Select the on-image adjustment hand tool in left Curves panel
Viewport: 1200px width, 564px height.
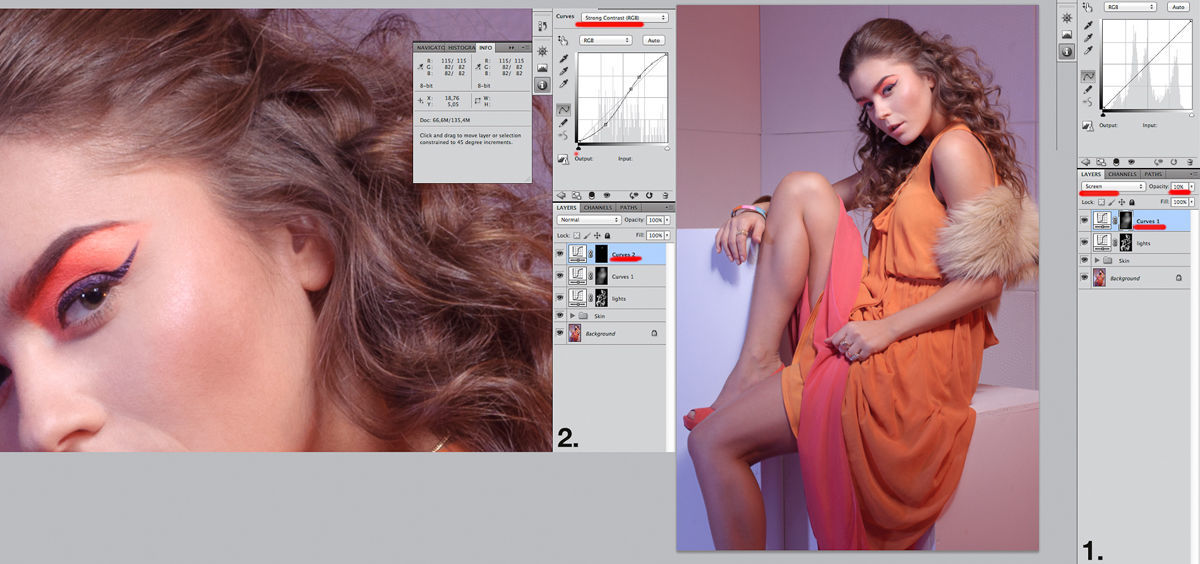564,40
